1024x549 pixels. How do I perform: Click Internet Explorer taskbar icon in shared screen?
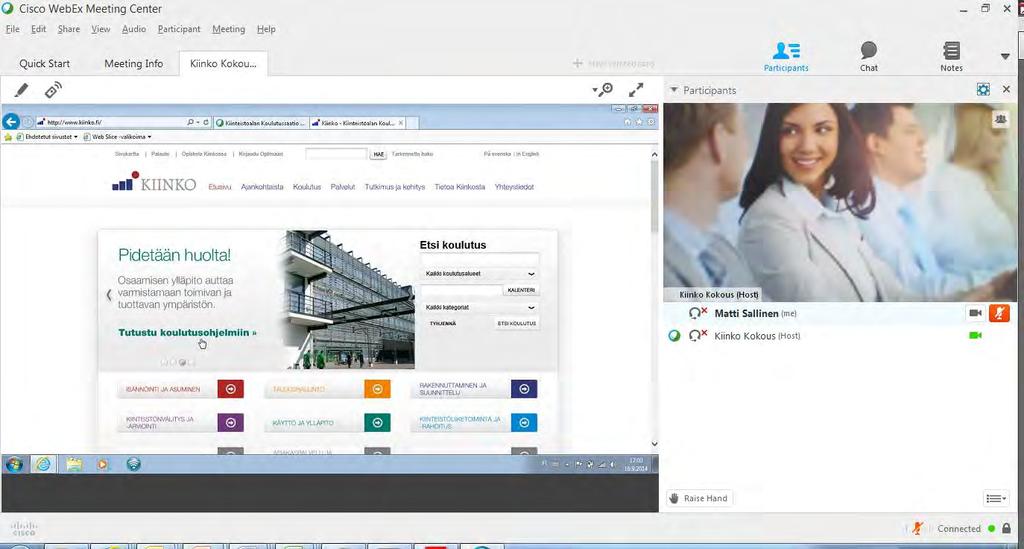click(44, 464)
